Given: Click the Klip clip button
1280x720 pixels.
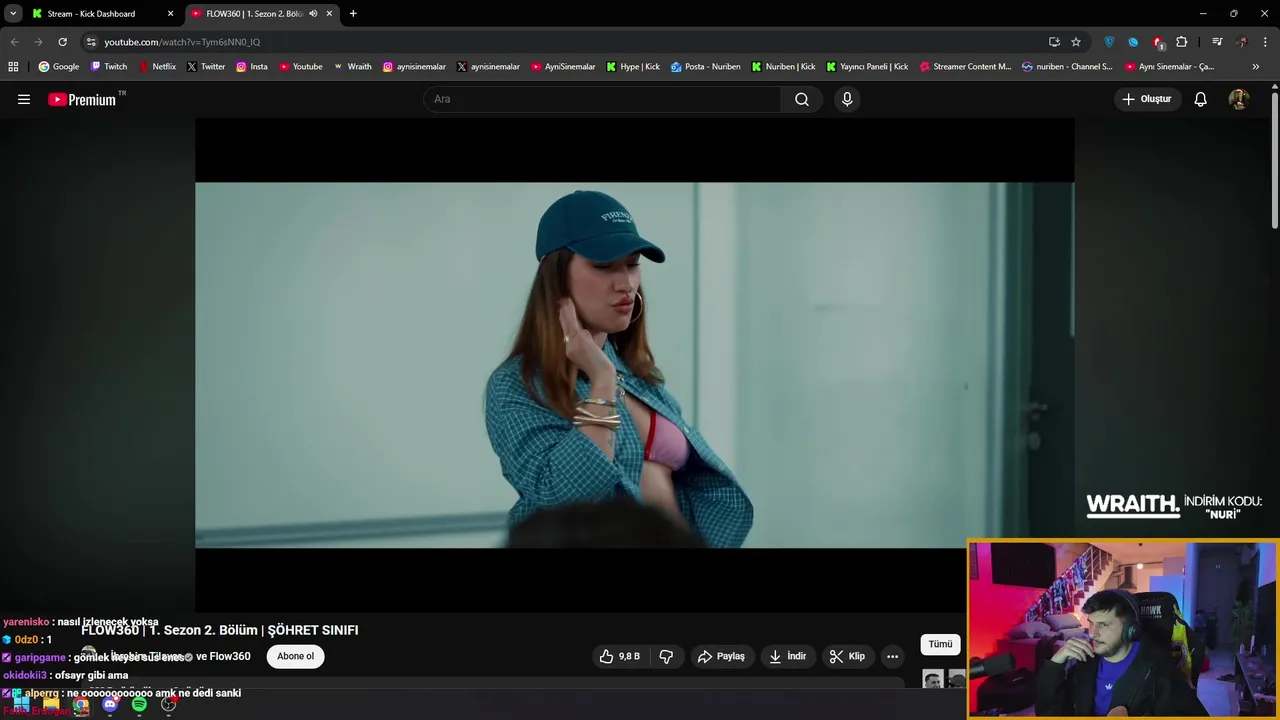Looking at the screenshot, I should coord(847,656).
